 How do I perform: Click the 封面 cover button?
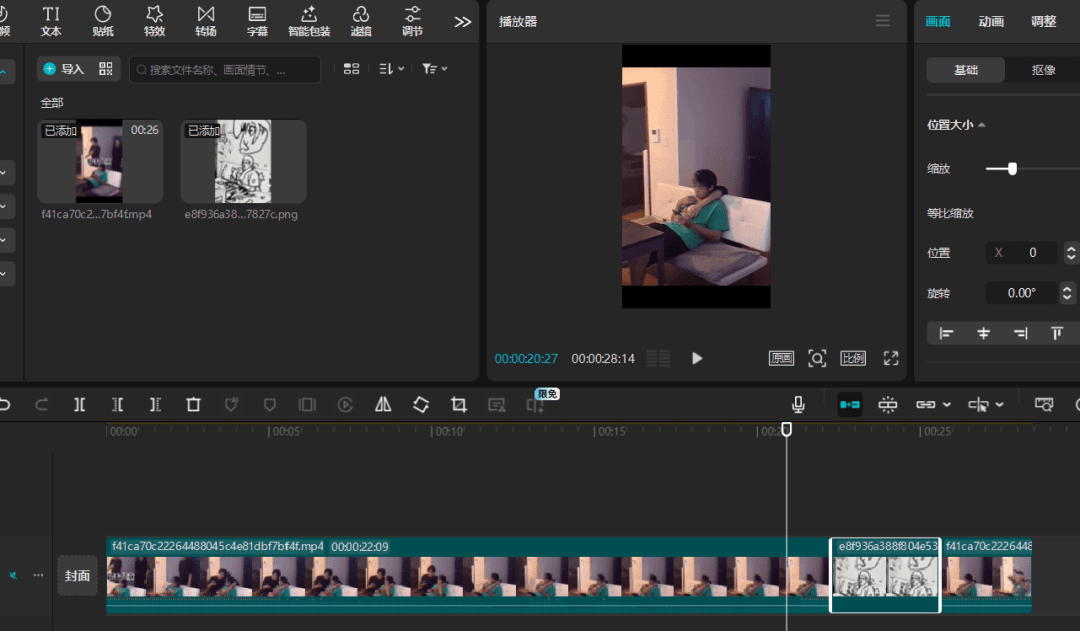pos(77,575)
